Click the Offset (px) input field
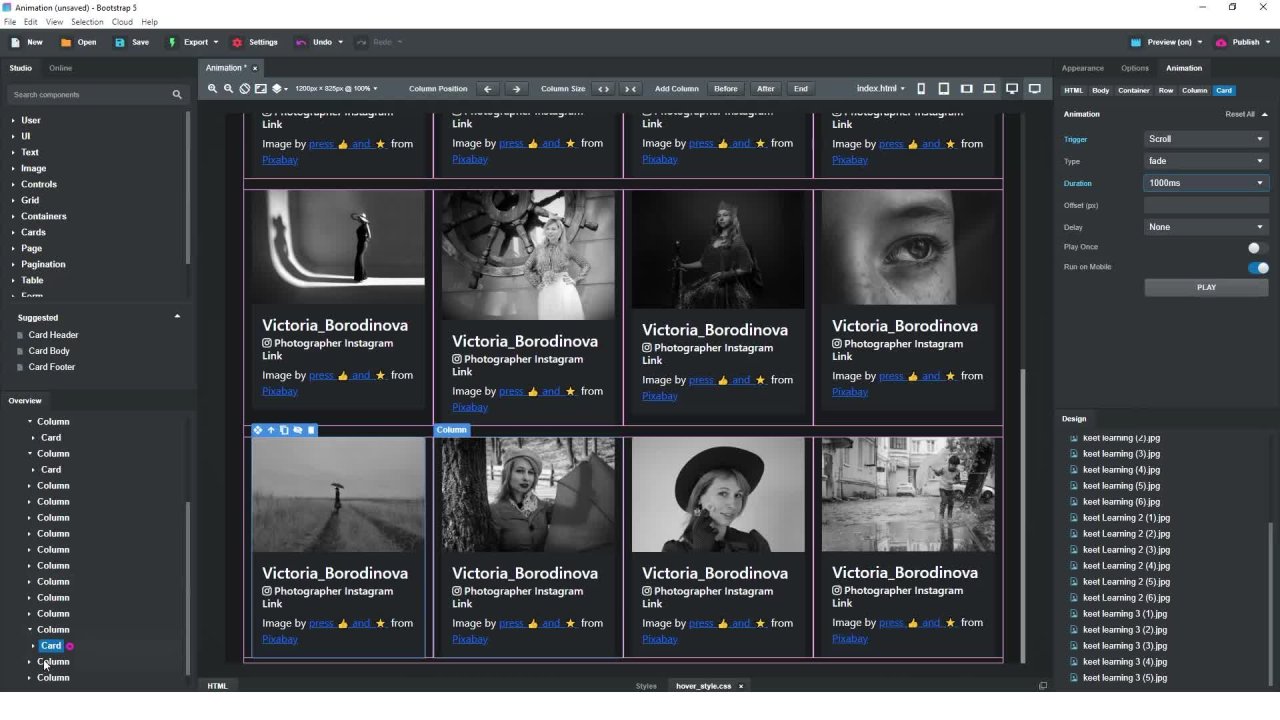The height and width of the screenshot is (720, 1280). pyautogui.click(x=1206, y=205)
